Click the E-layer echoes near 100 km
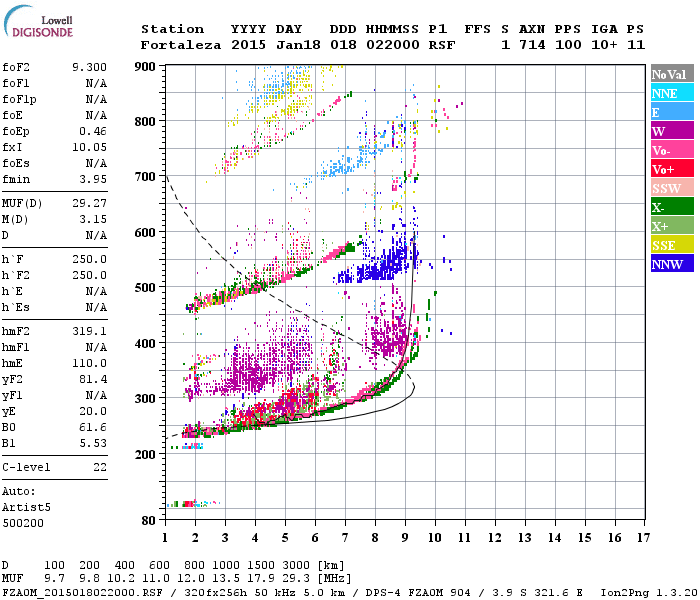 click(193, 504)
